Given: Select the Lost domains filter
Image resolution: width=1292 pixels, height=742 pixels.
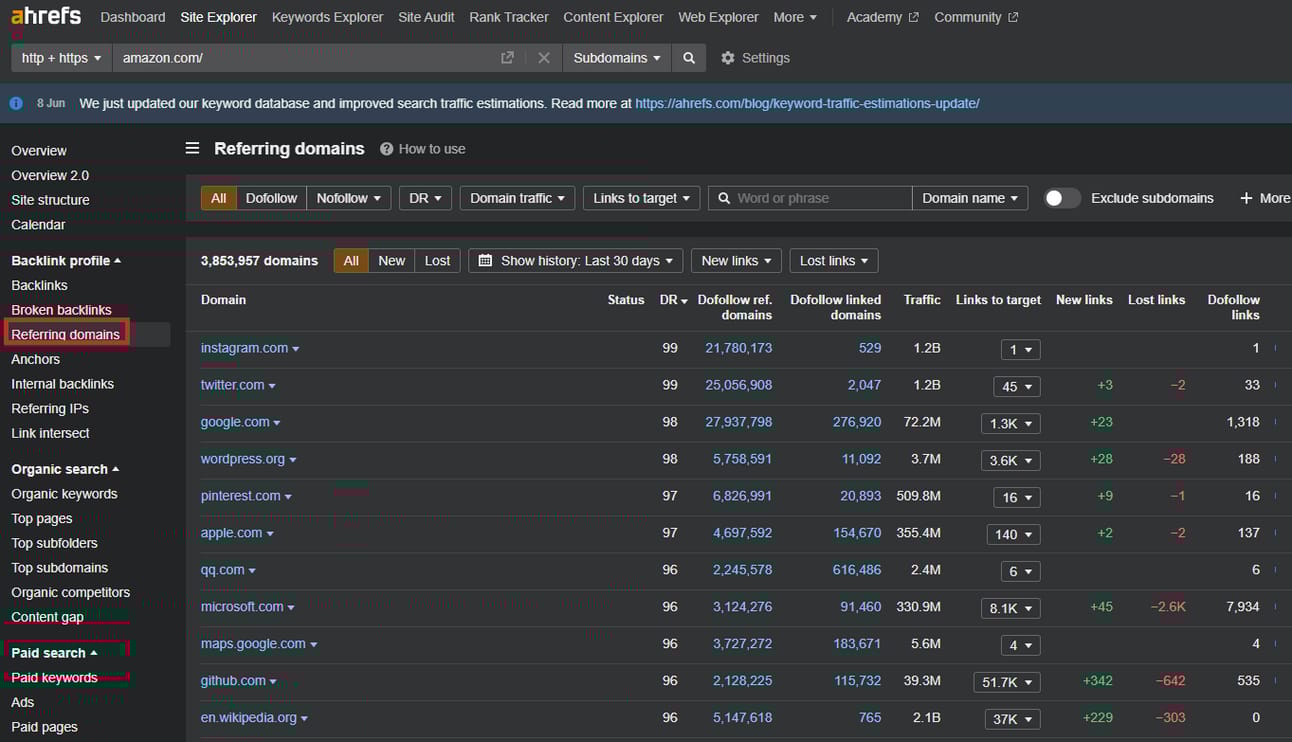Looking at the screenshot, I should [437, 260].
